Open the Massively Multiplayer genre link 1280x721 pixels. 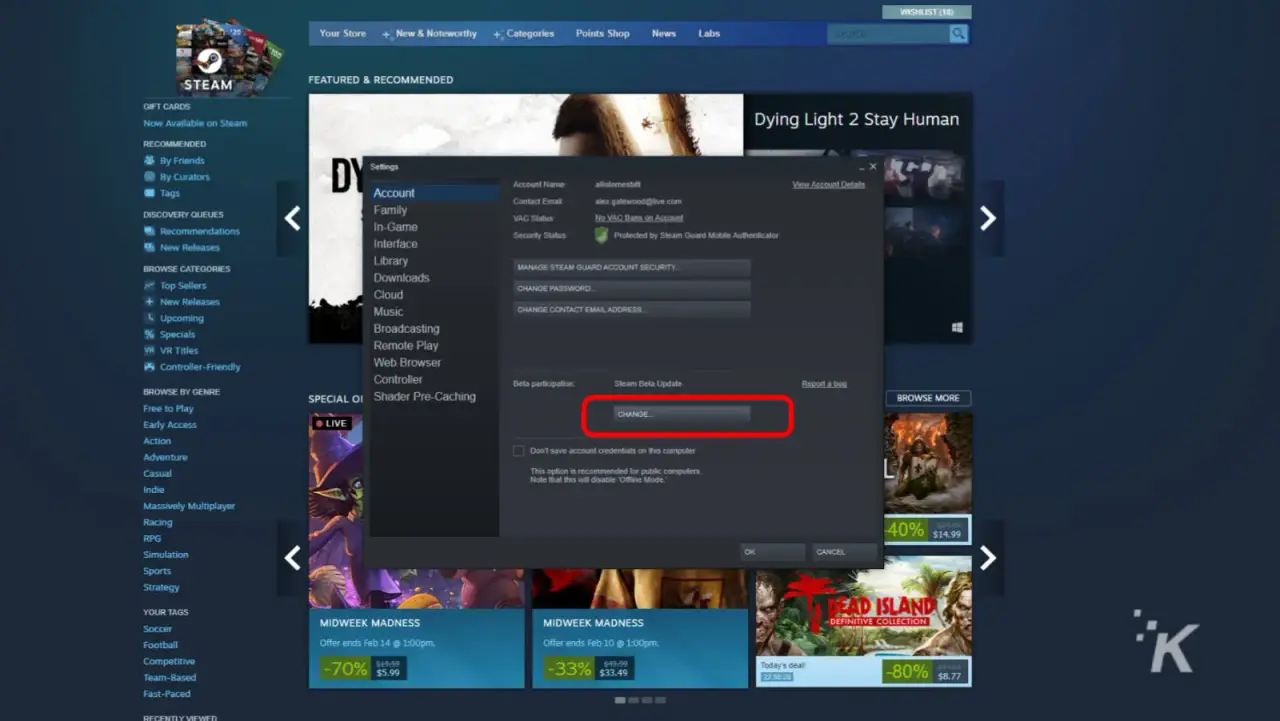(x=189, y=506)
